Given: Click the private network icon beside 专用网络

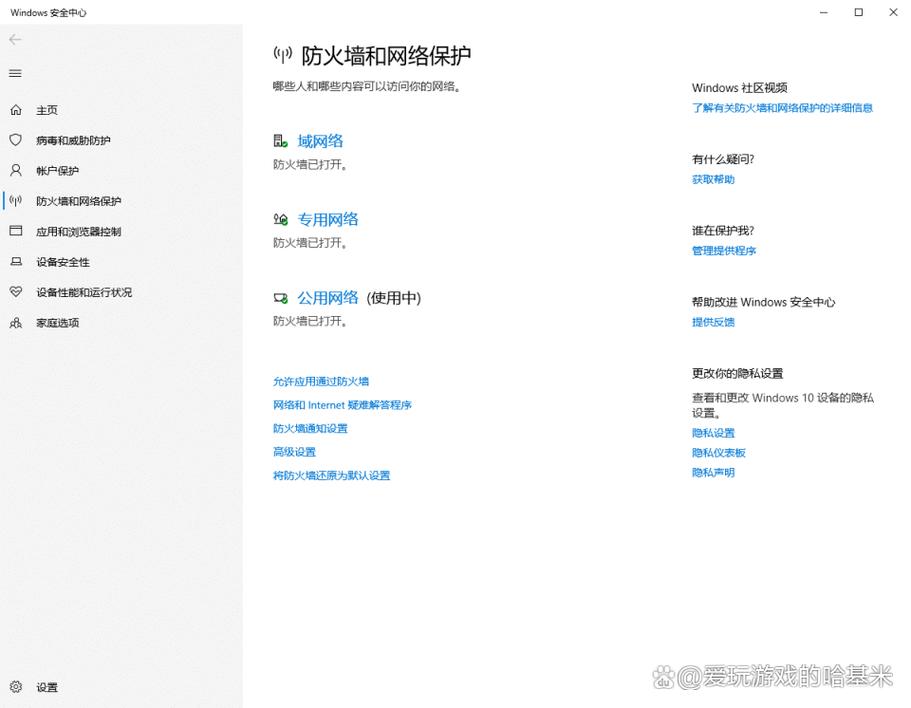Looking at the screenshot, I should [280, 219].
